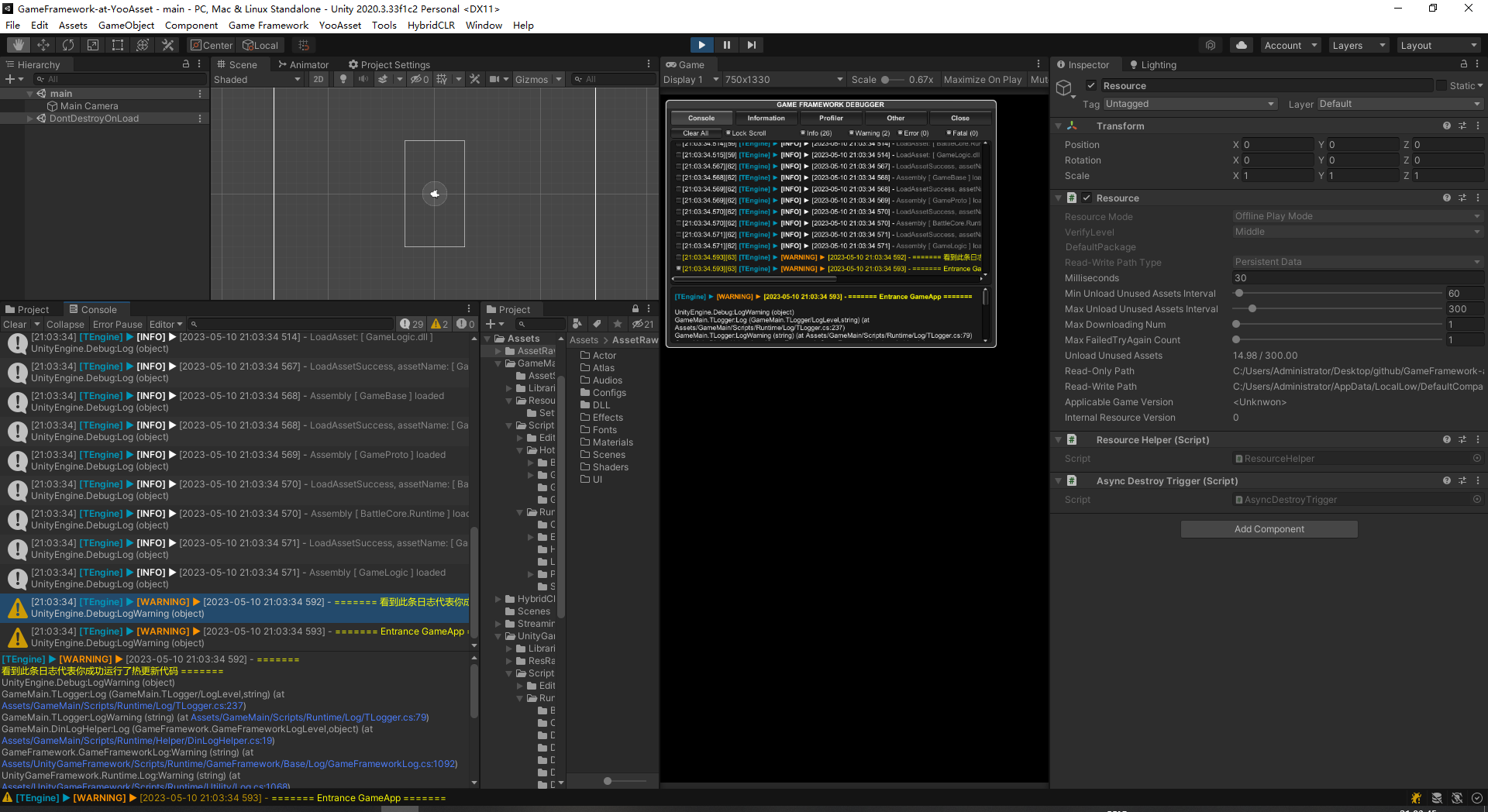
Task: Open the Layers dropdown
Action: [x=1359, y=45]
